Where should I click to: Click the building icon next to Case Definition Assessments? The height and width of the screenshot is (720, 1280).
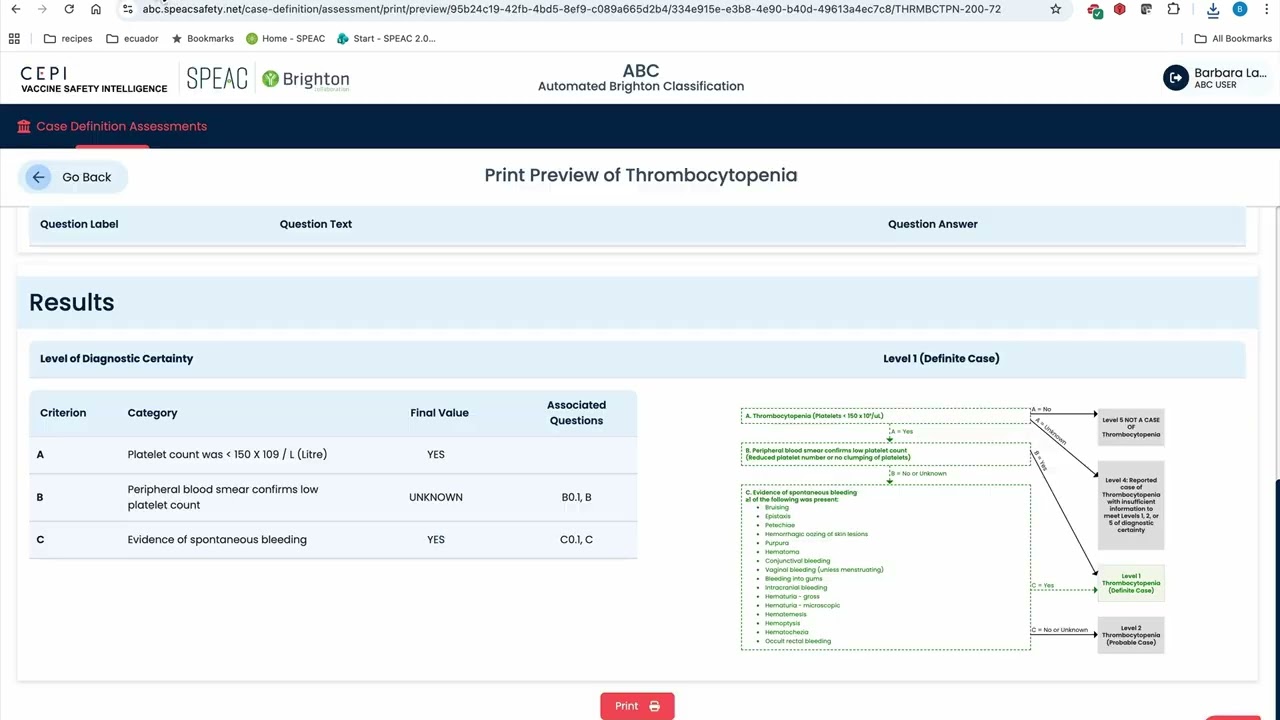point(24,126)
